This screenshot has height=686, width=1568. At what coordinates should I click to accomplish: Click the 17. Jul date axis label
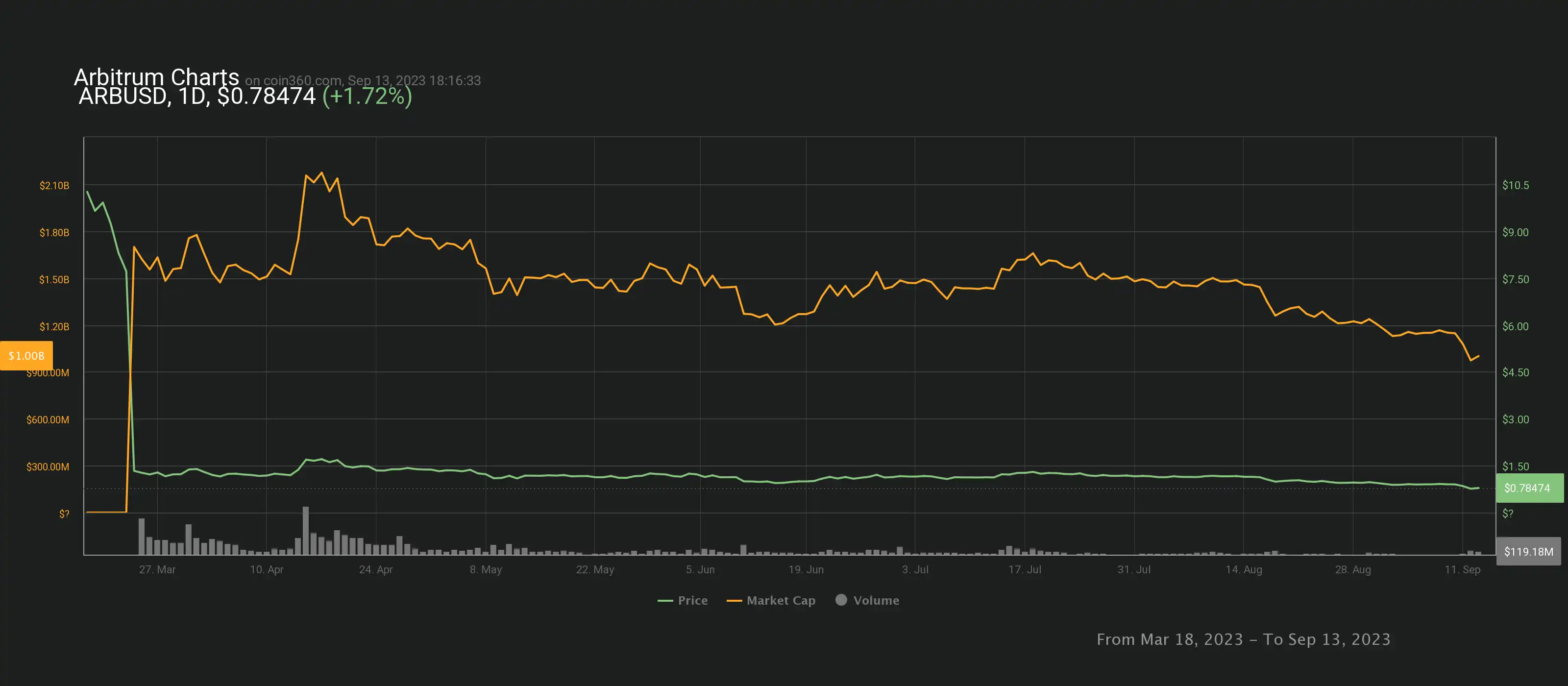(1025, 569)
